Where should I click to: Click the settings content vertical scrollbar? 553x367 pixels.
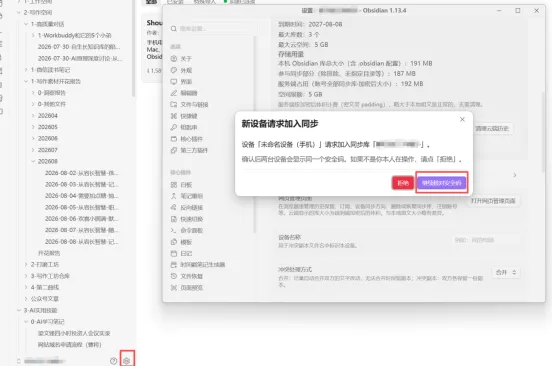(543, 132)
